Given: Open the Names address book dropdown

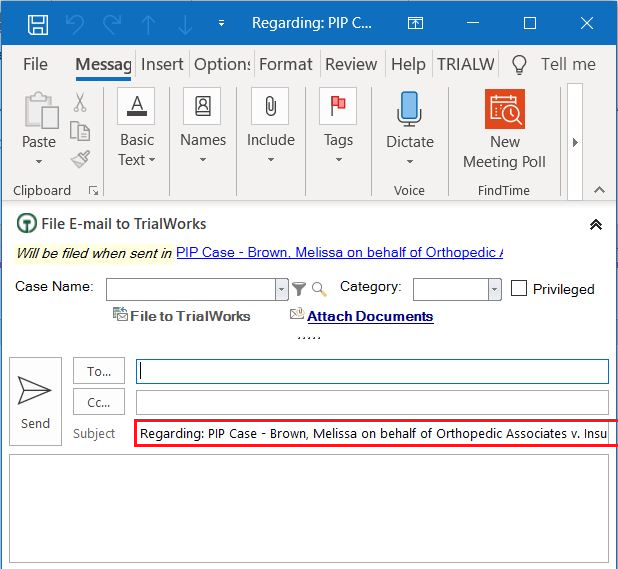Looking at the screenshot, I should click(203, 126).
